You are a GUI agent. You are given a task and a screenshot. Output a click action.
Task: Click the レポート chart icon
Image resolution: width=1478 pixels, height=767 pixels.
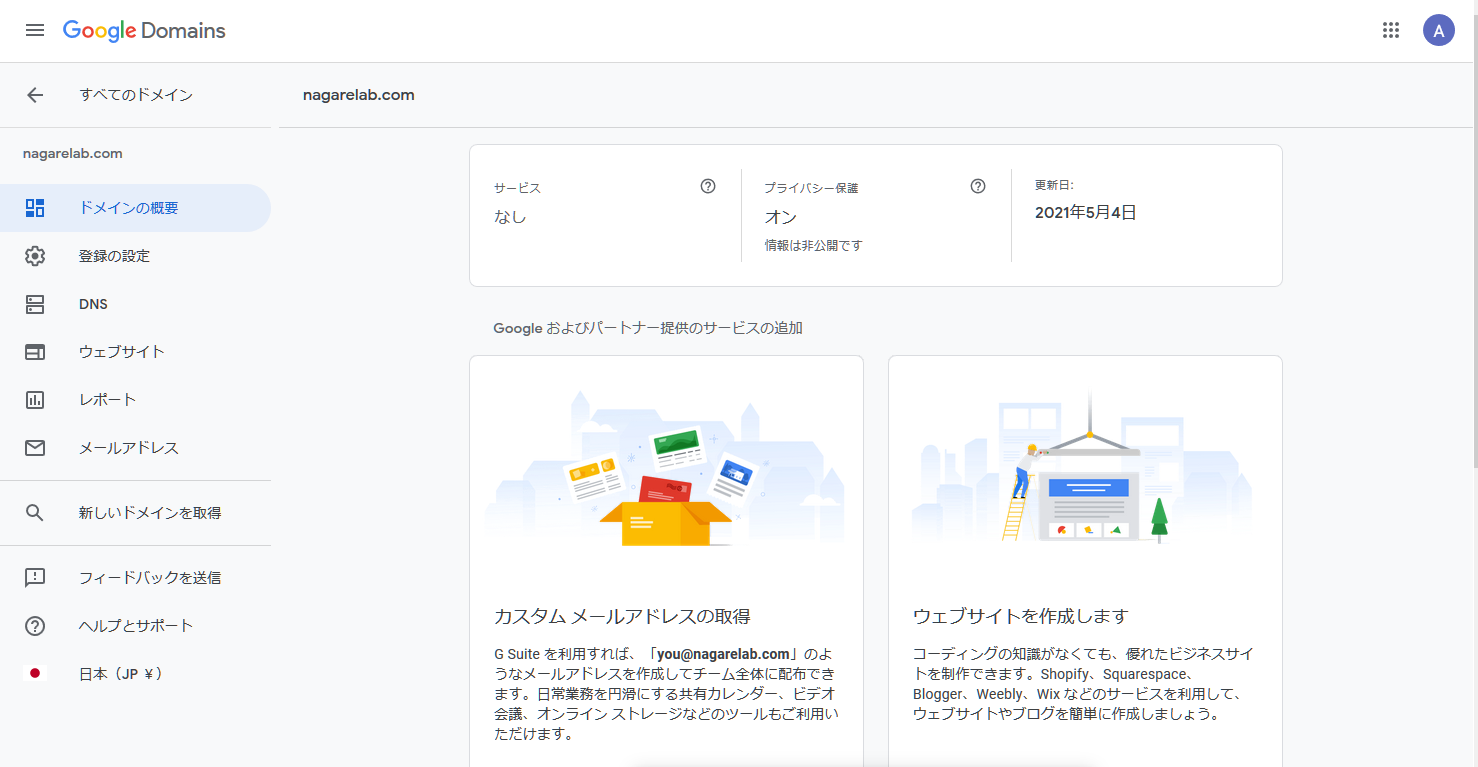click(x=35, y=400)
